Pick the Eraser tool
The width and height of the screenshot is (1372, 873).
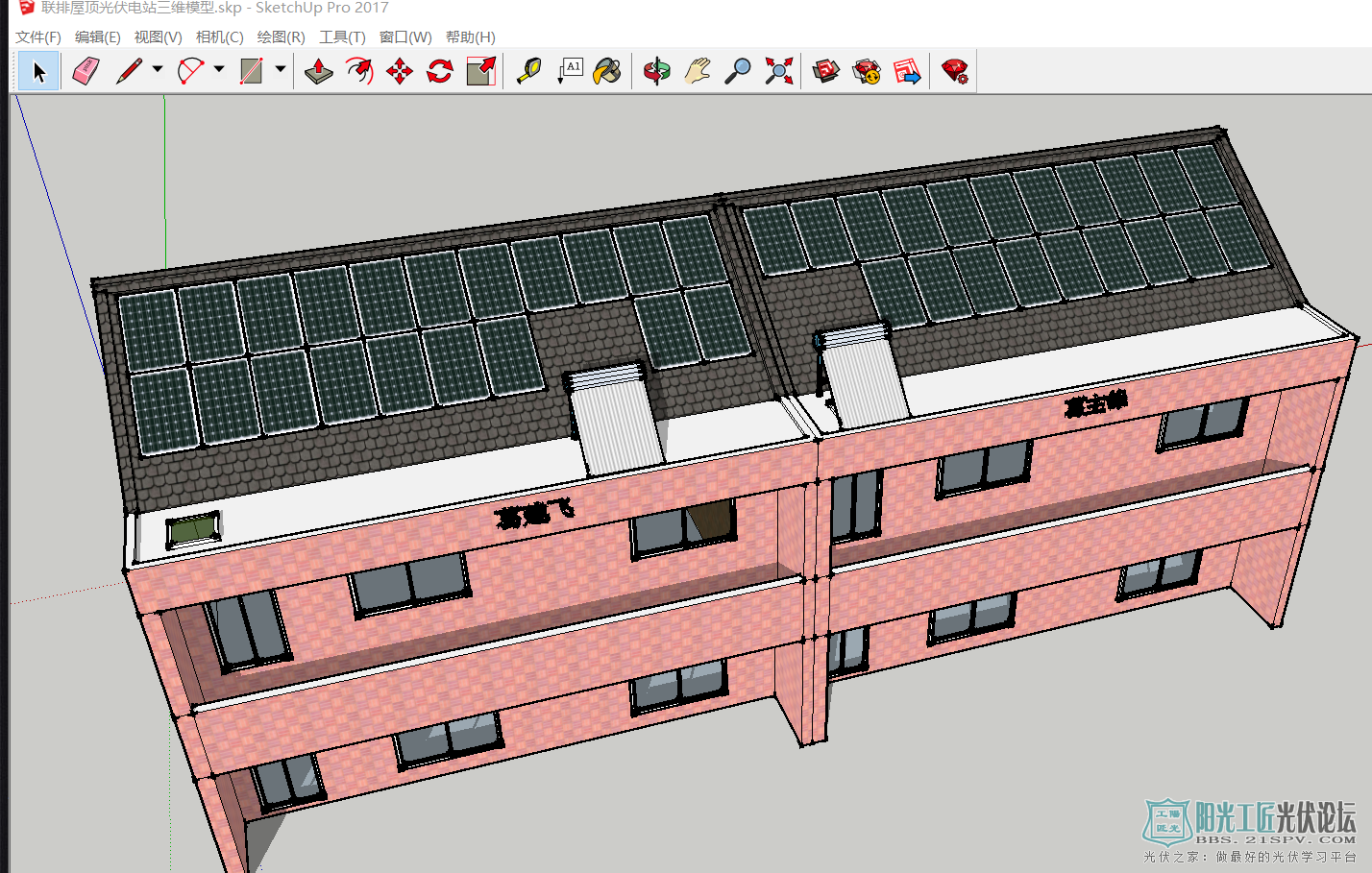86,71
